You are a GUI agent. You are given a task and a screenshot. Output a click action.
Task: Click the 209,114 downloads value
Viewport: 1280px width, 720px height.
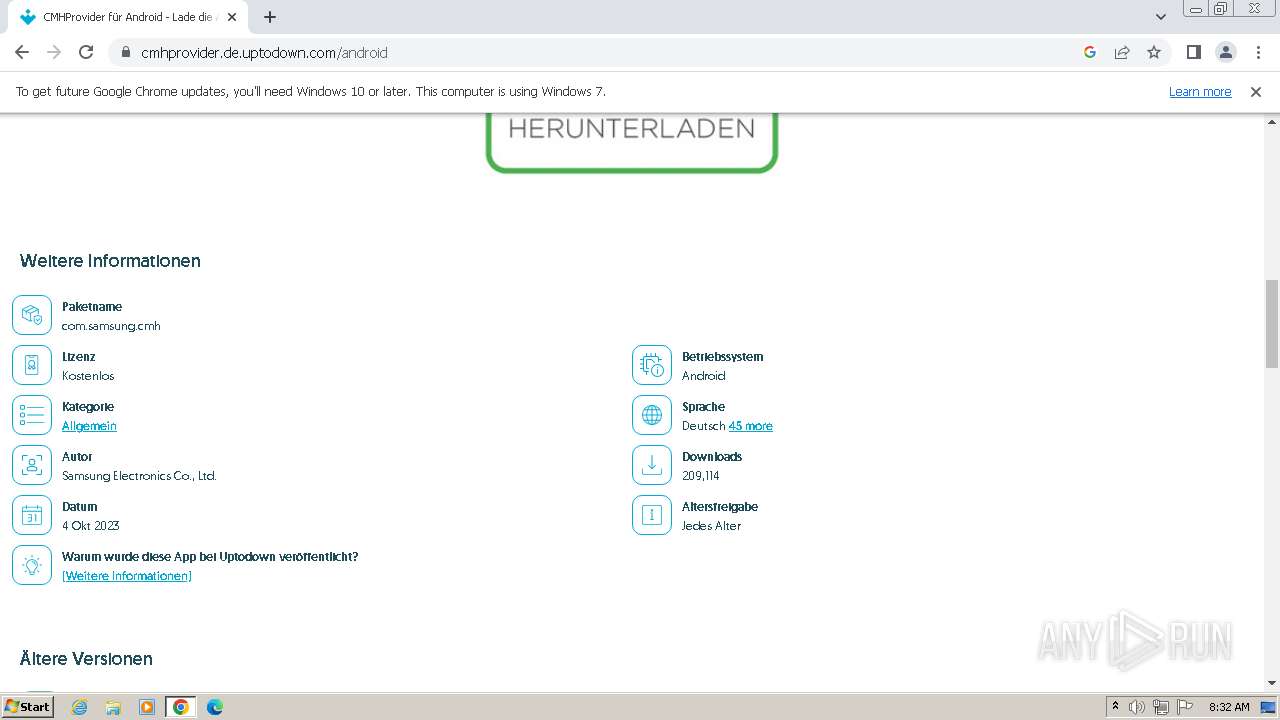700,476
